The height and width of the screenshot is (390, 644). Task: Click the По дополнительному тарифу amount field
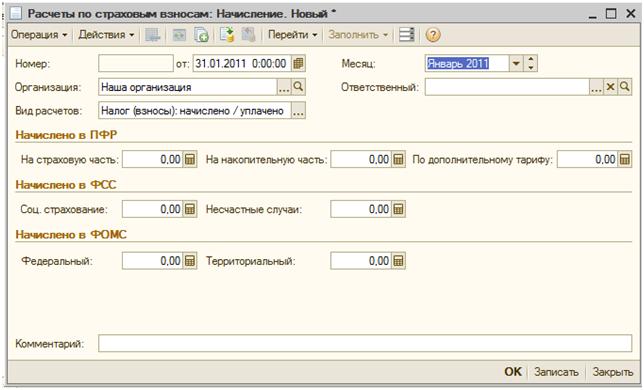587,159
